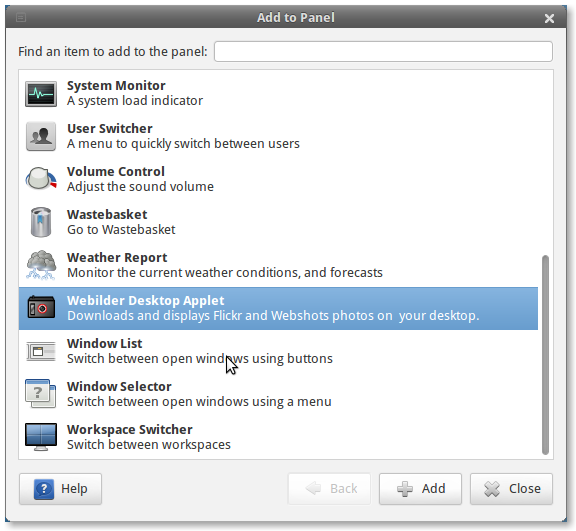The width and height of the screenshot is (576, 531).
Task: Choose the Volume Control knob icon
Action: point(41,179)
